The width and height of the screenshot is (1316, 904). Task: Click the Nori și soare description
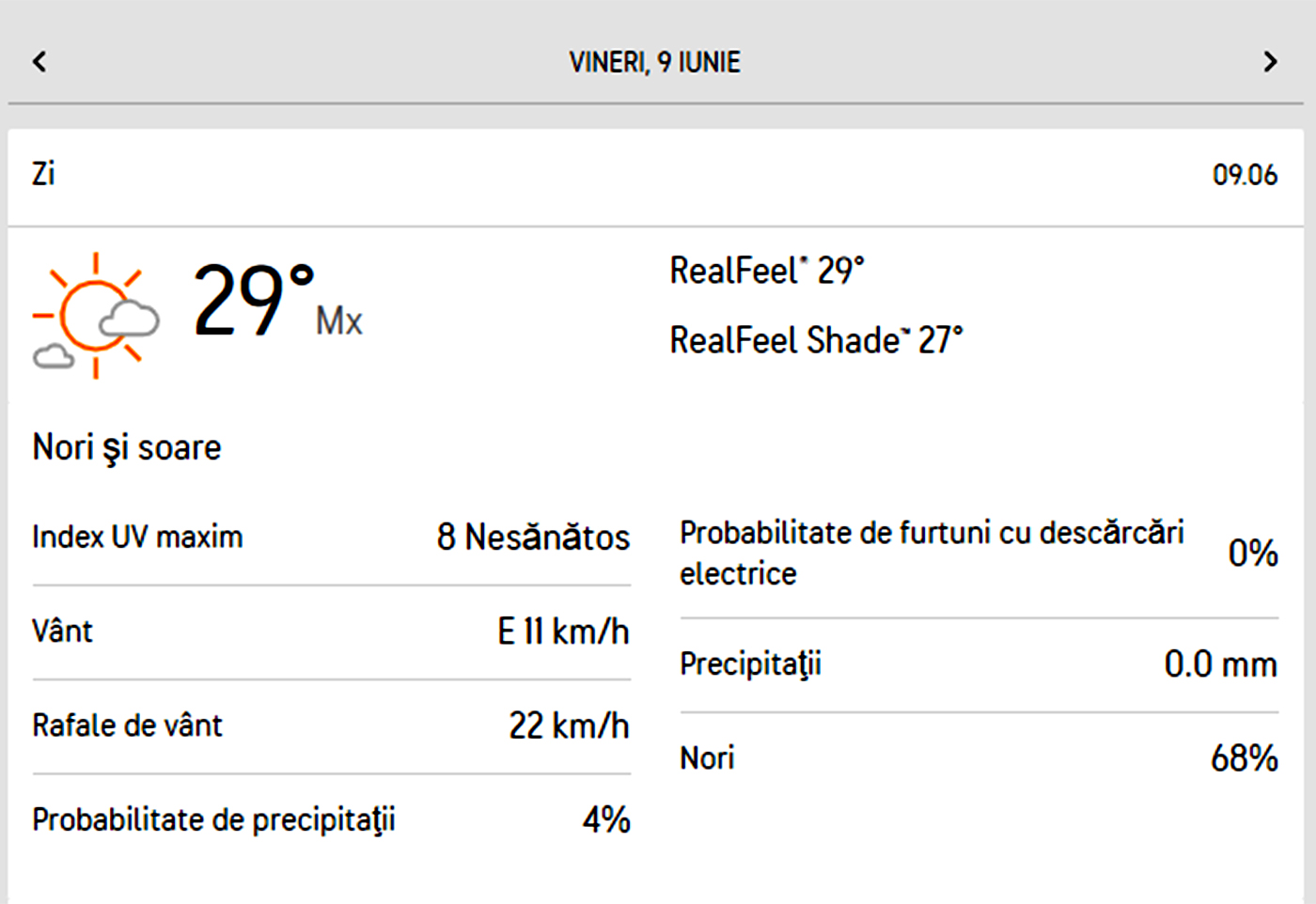coord(127,447)
